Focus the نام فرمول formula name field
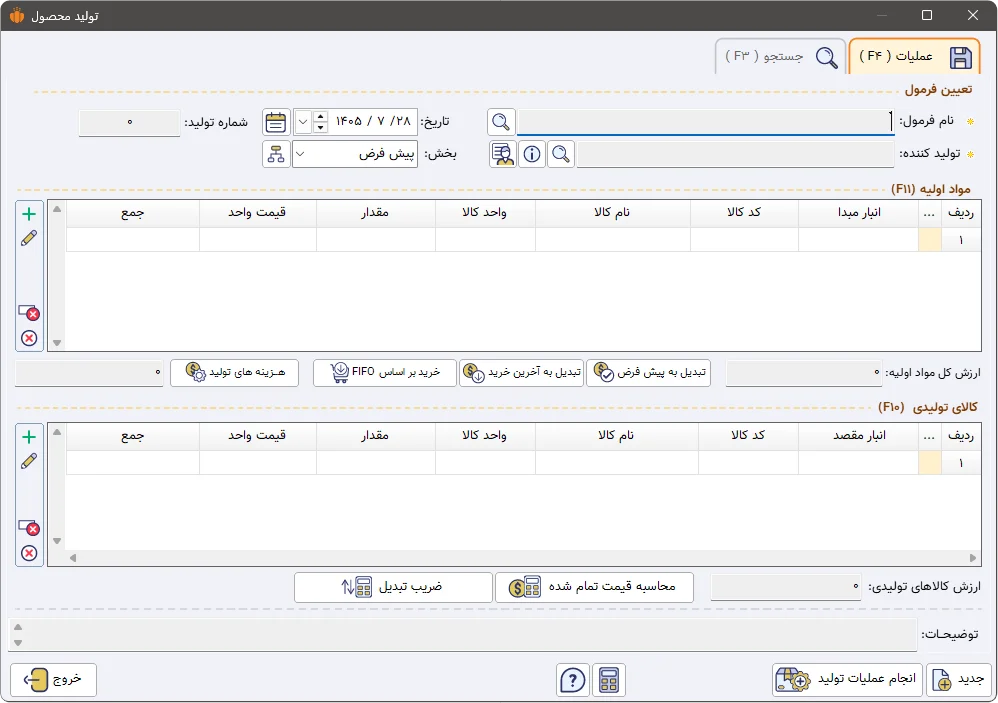This screenshot has height=703, width=998. point(706,122)
